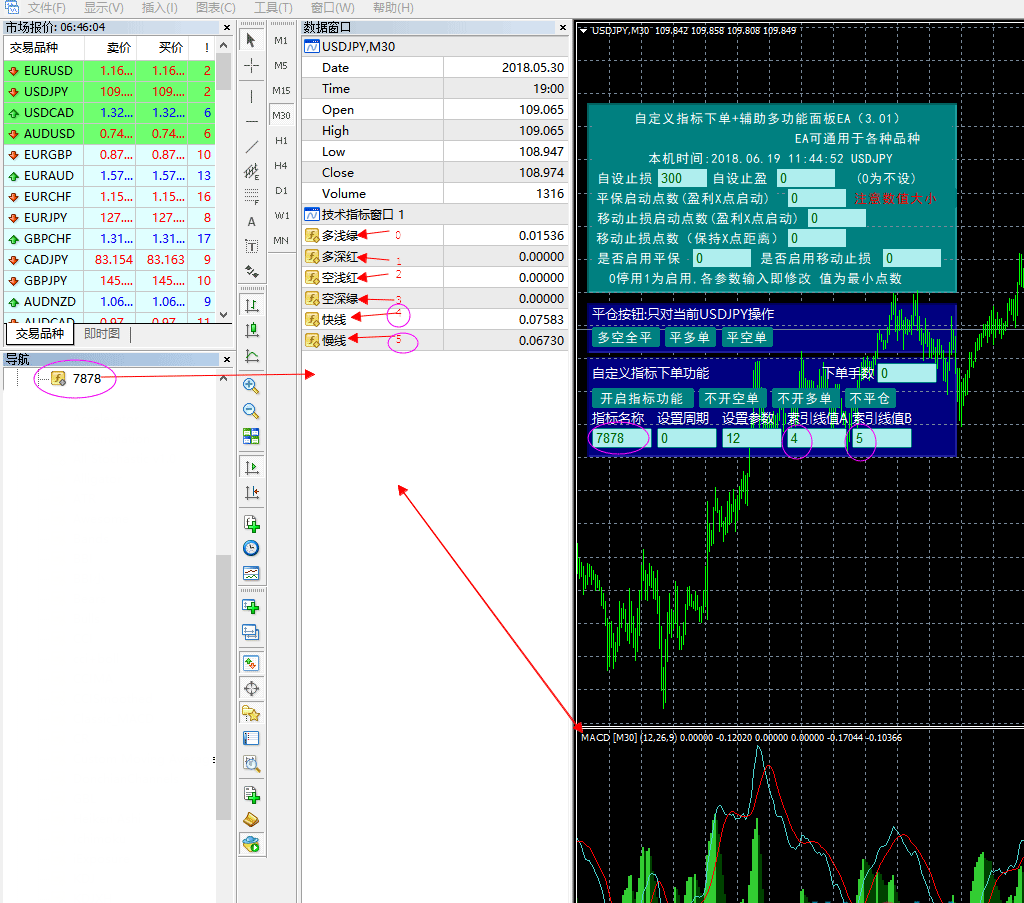Select the crosshair cursor tool
The width and height of the screenshot is (1024, 903).
[x=251, y=66]
